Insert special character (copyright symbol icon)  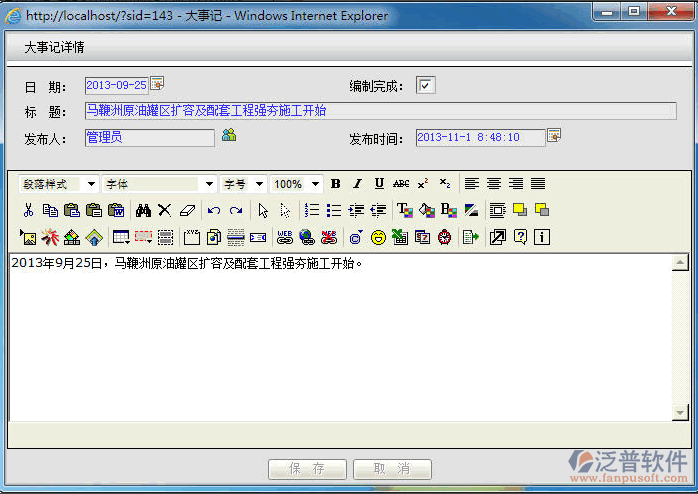[x=356, y=237]
